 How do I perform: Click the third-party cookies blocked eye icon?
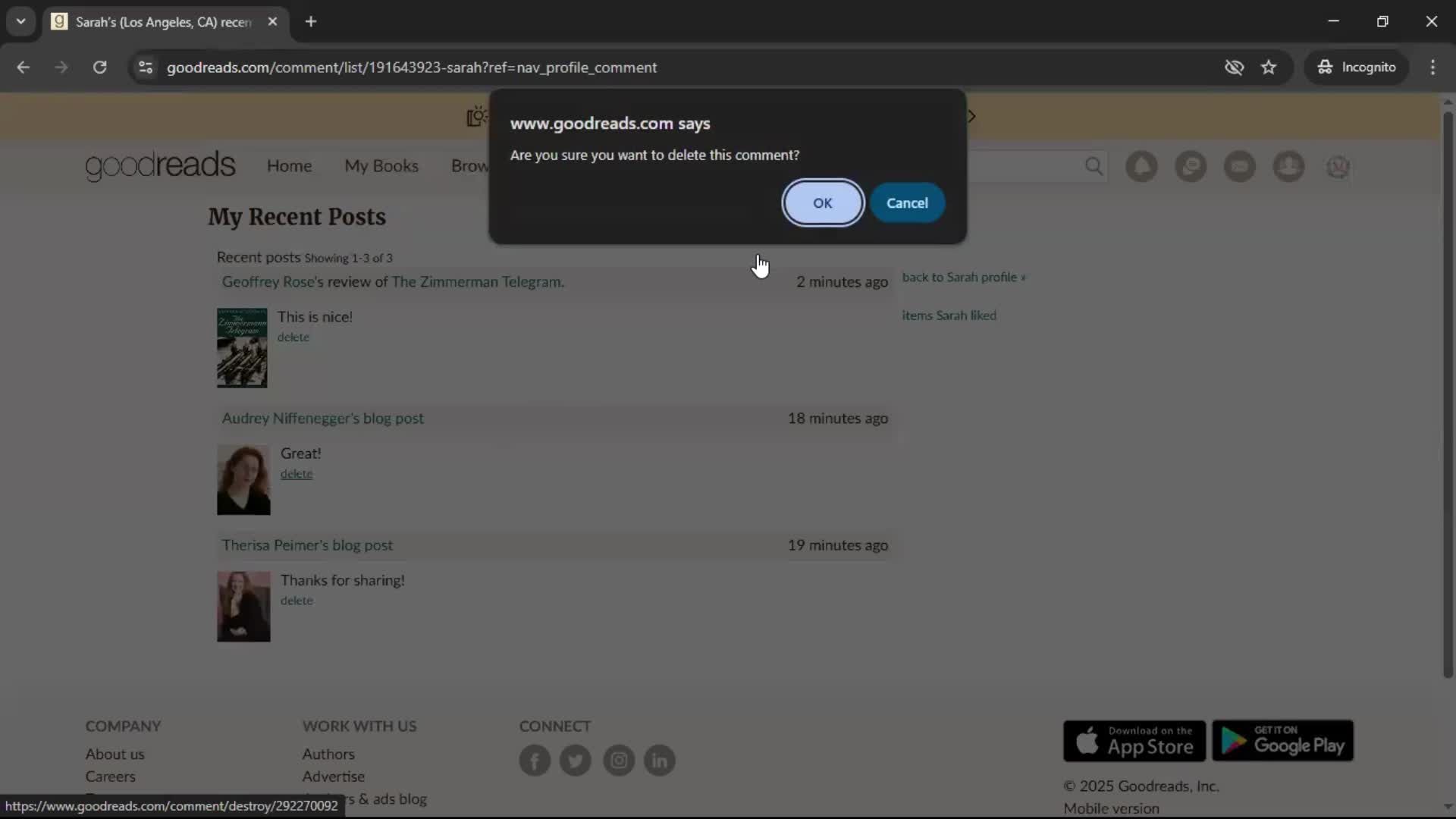pos(1234,67)
